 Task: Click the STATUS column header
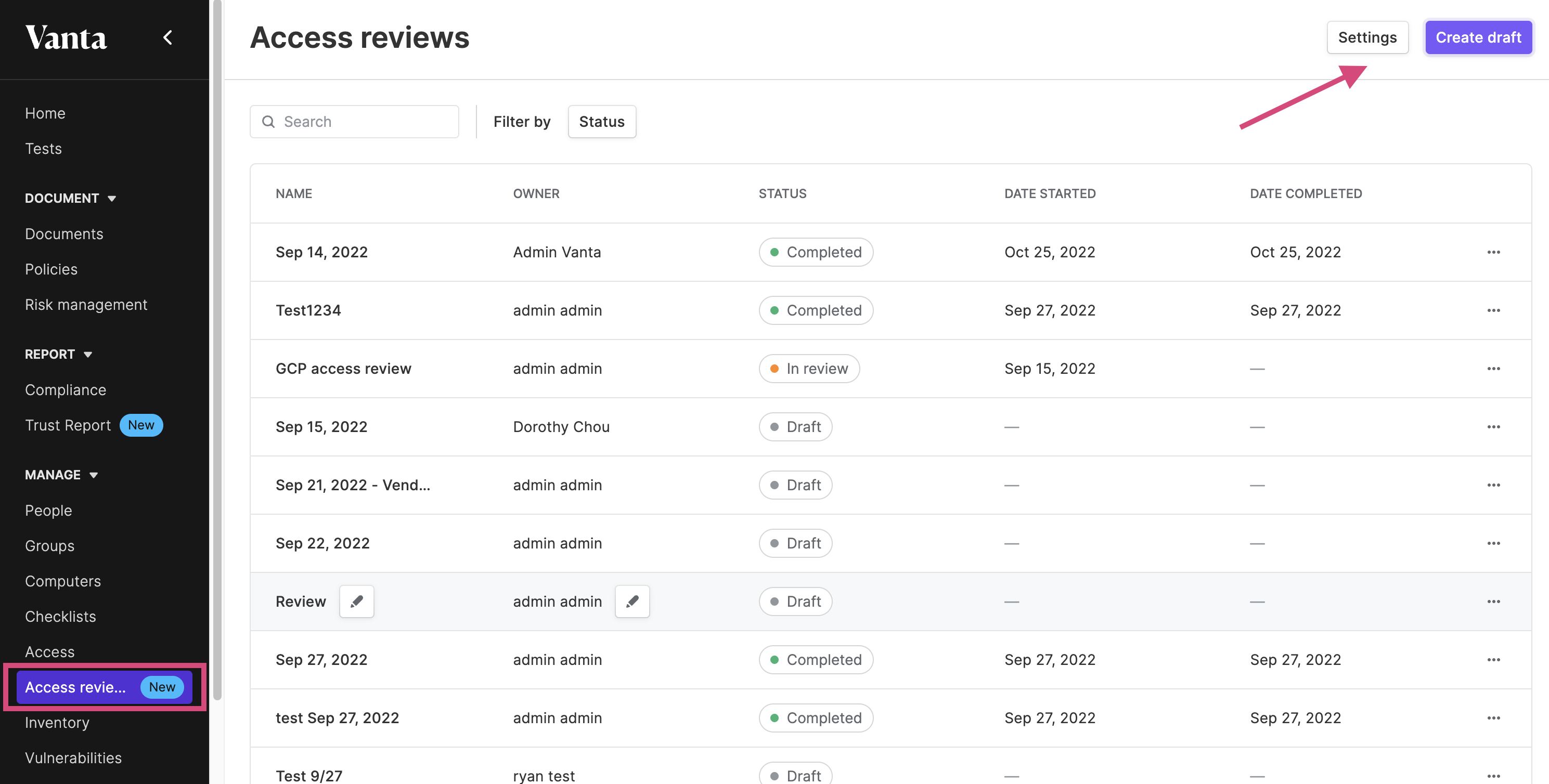tap(783, 193)
